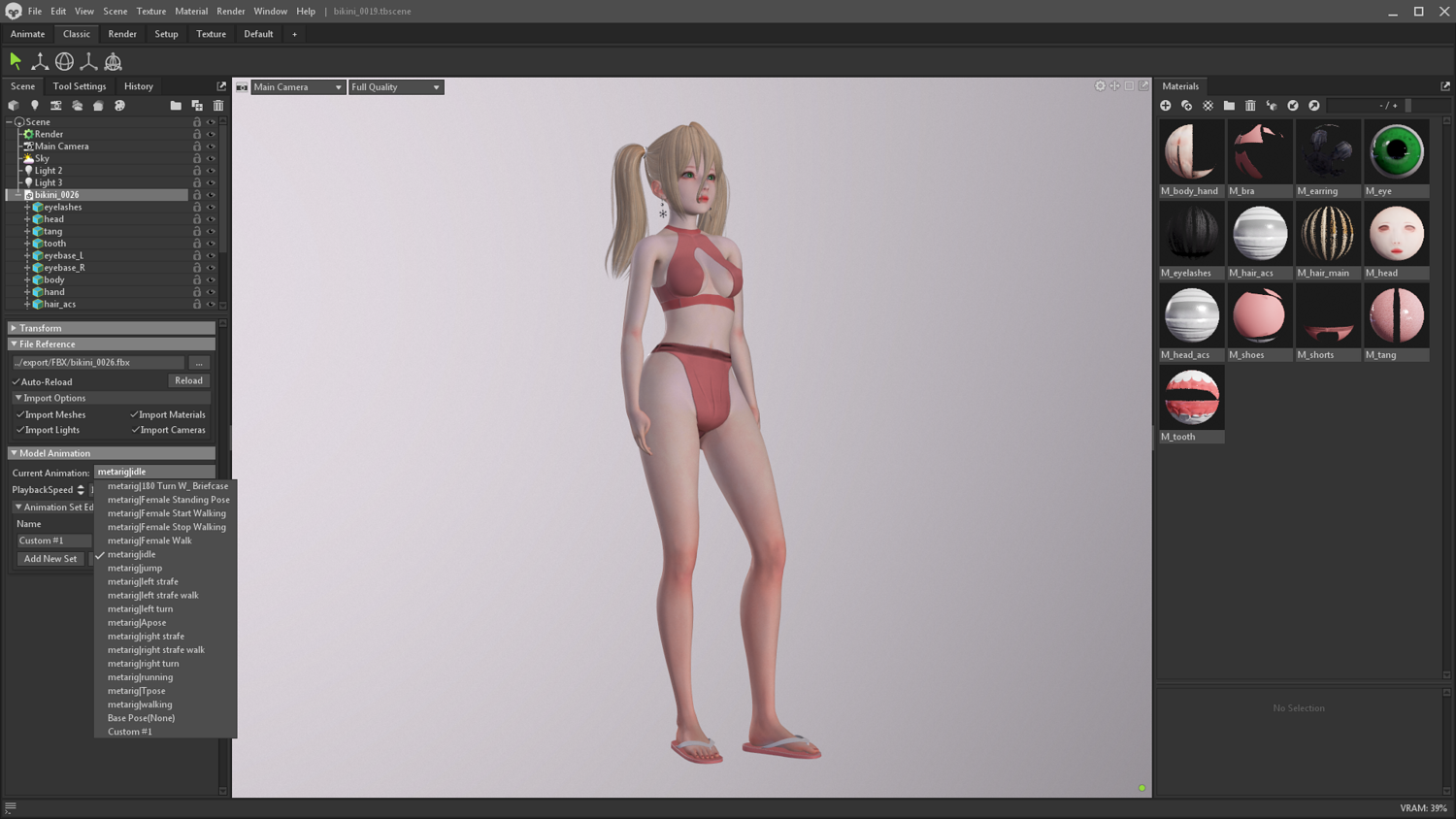Add a new camera to the scene

coord(56,106)
